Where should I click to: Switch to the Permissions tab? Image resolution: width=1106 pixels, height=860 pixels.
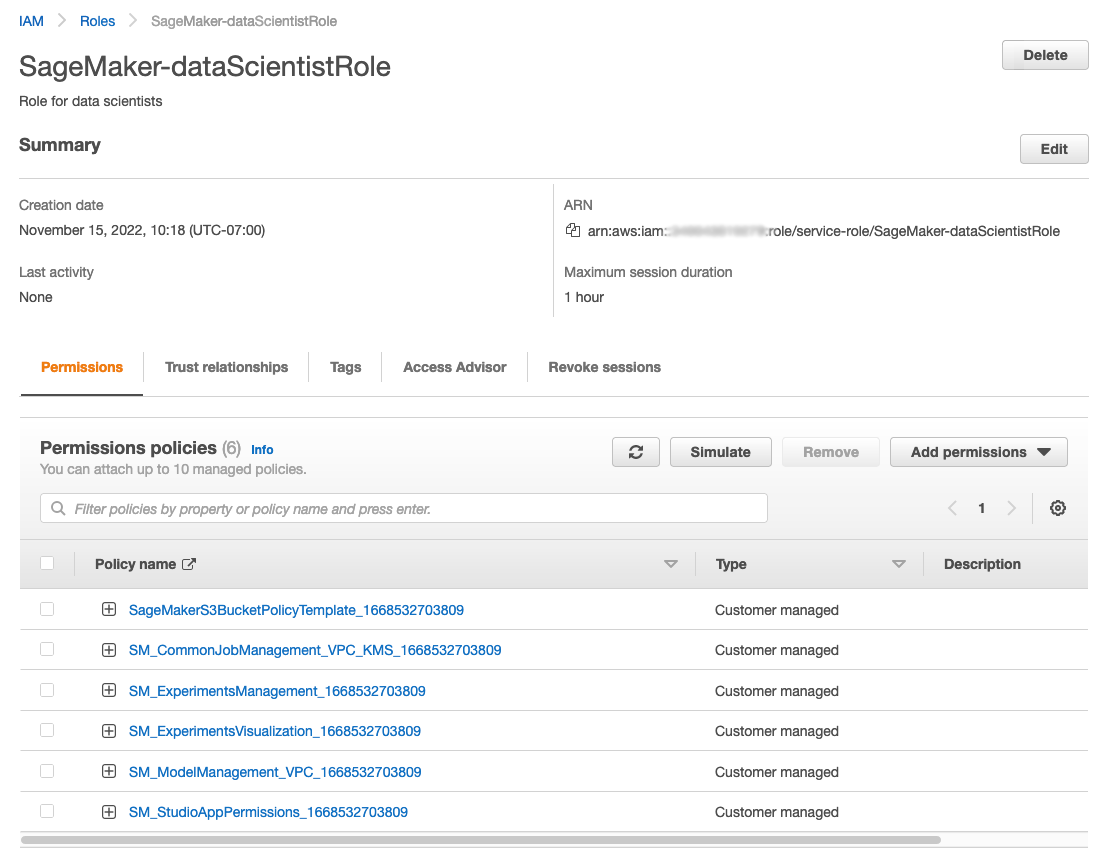point(82,367)
